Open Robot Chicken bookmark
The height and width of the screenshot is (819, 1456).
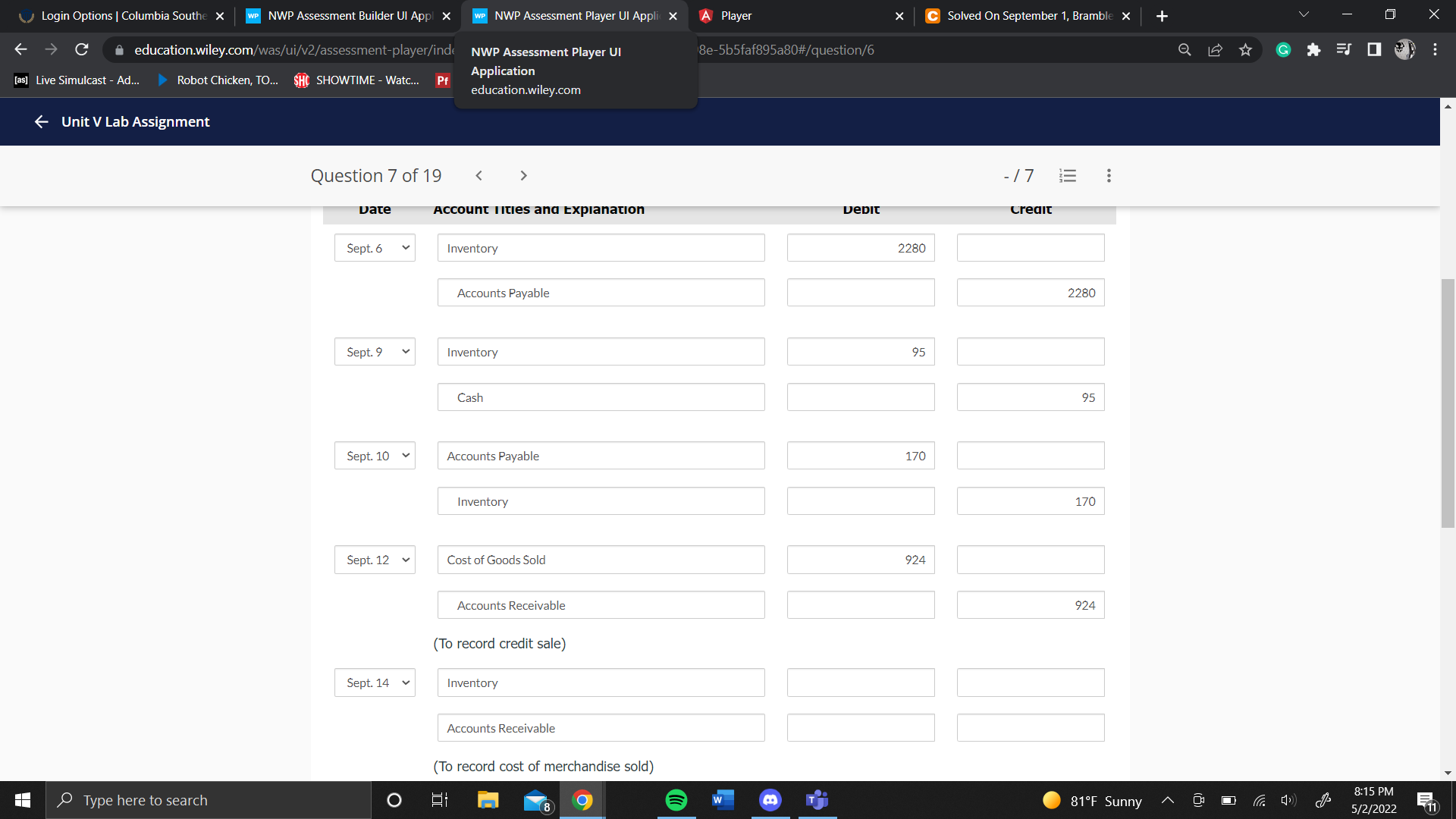click(x=218, y=80)
